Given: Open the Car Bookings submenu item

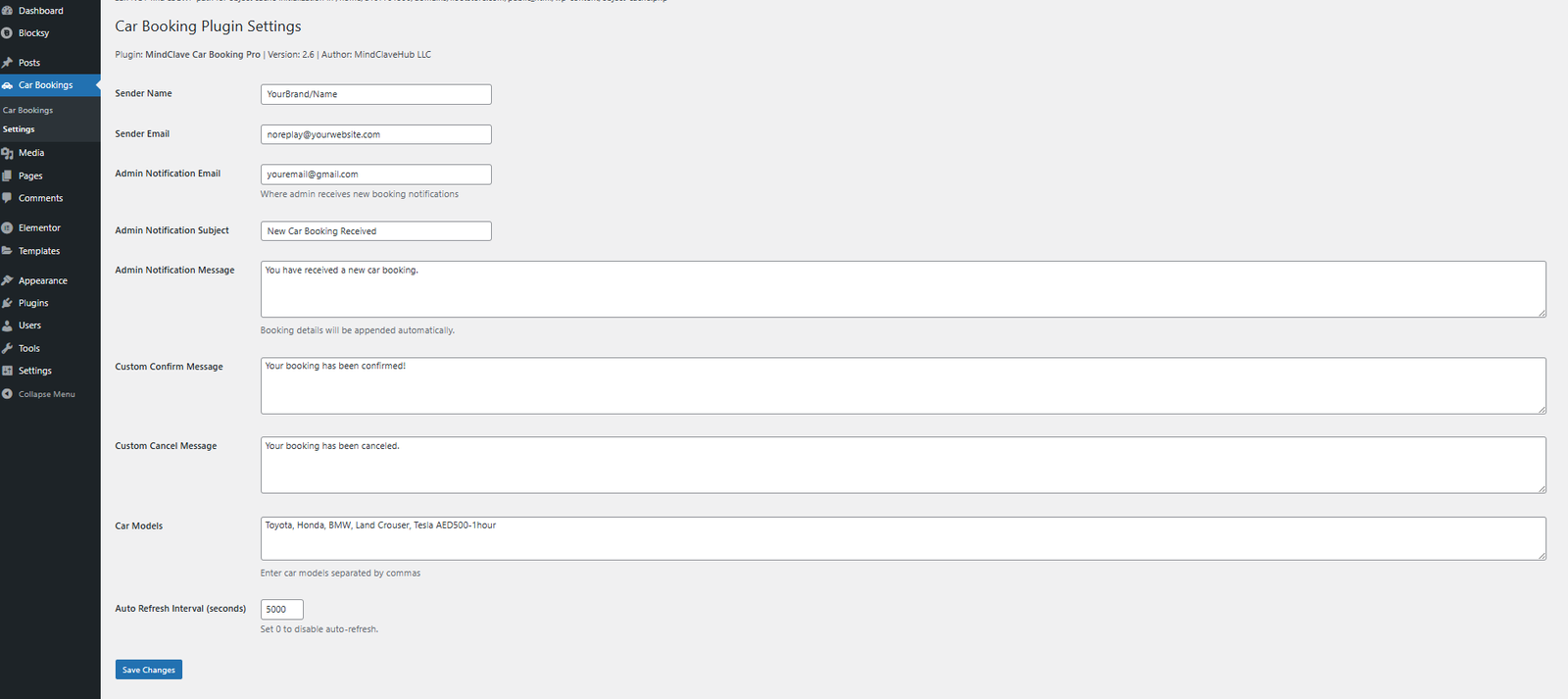Looking at the screenshot, I should click(x=27, y=111).
